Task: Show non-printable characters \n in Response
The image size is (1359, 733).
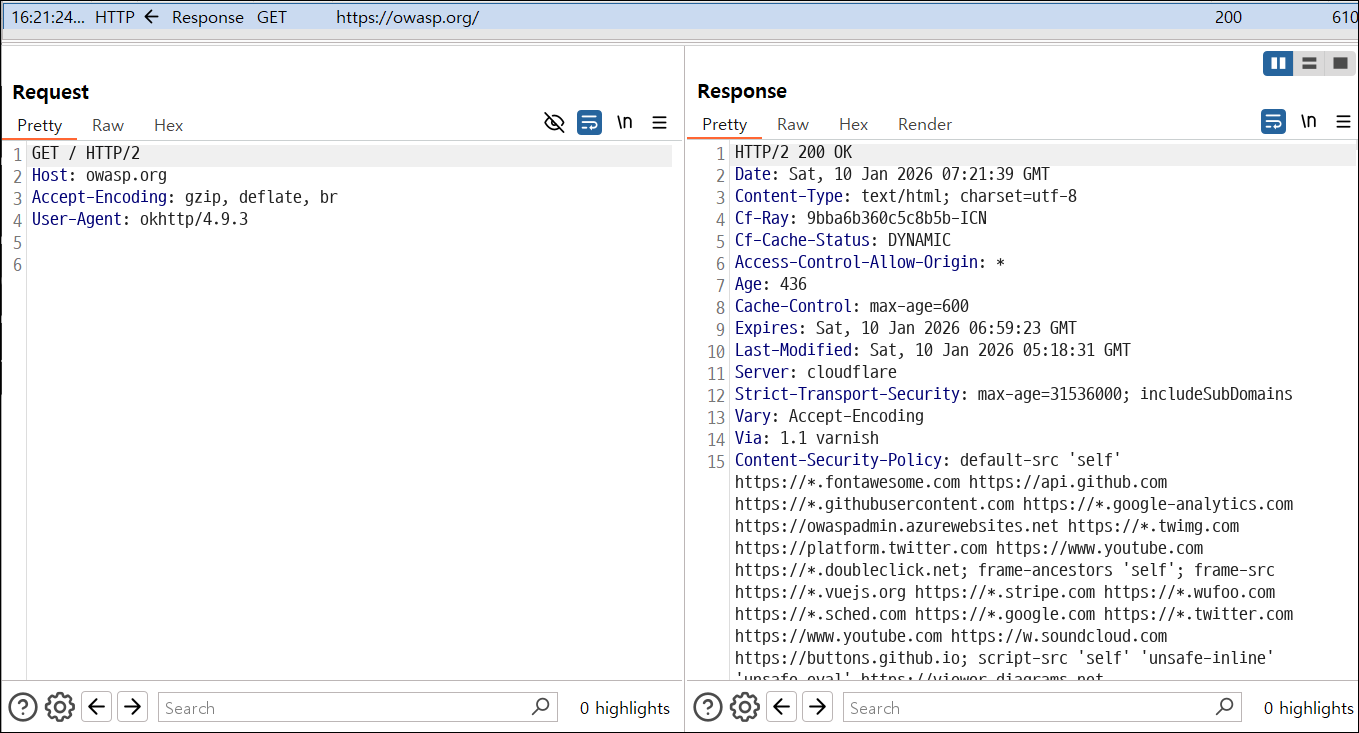Action: click(1308, 122)
